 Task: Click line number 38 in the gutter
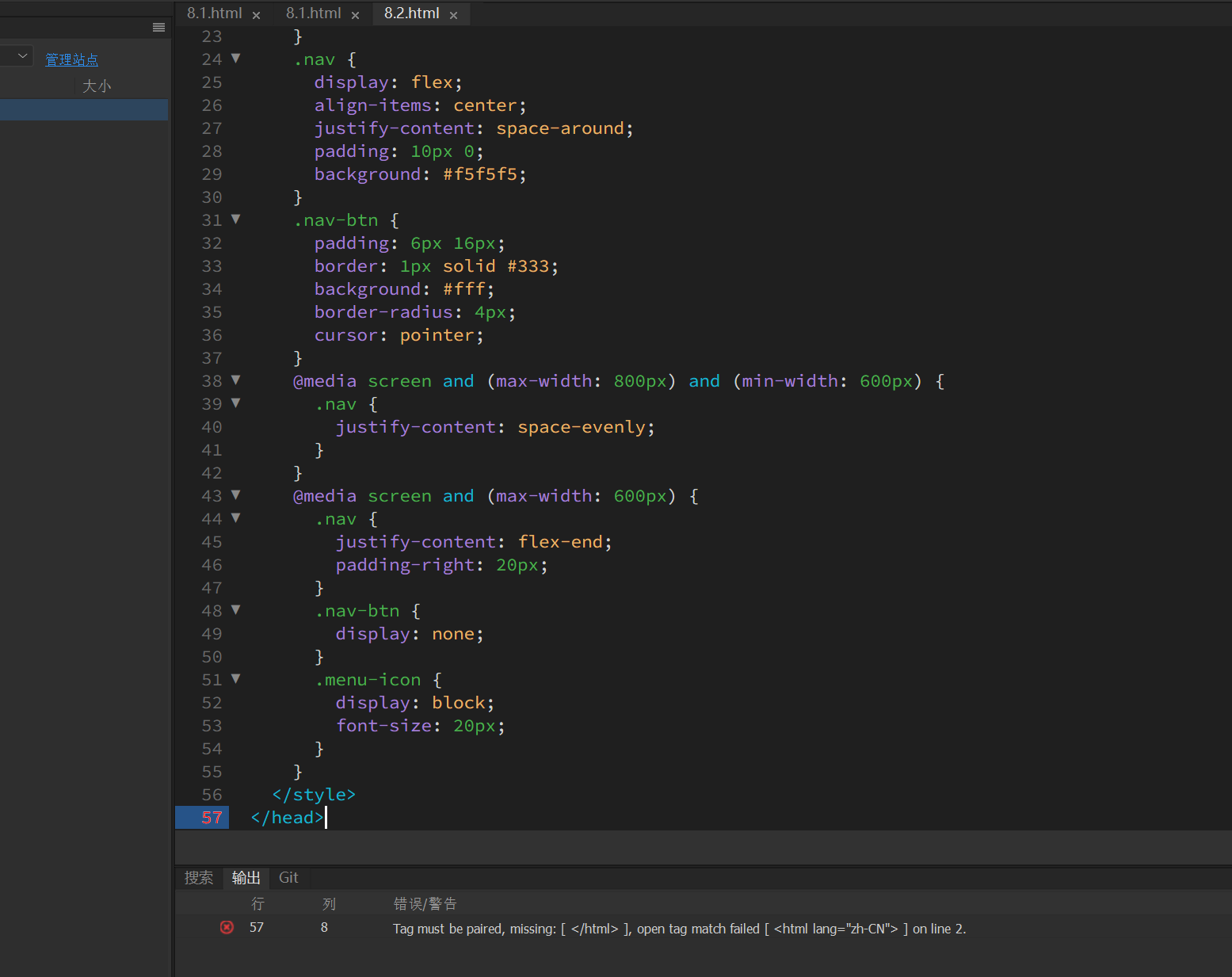click(x=212, y=381)
